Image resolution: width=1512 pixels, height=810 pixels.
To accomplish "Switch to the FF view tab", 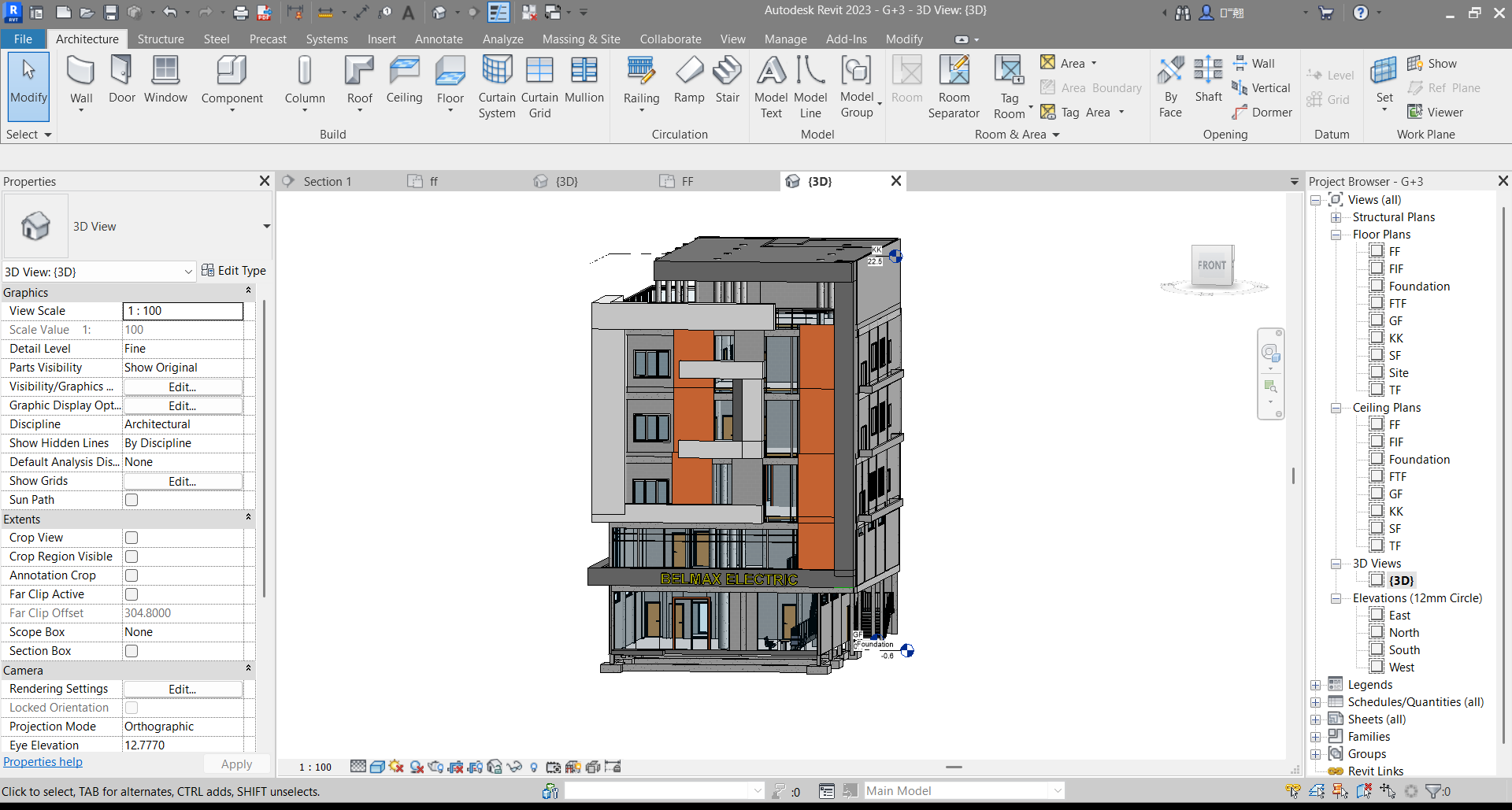I will [687, 182].
